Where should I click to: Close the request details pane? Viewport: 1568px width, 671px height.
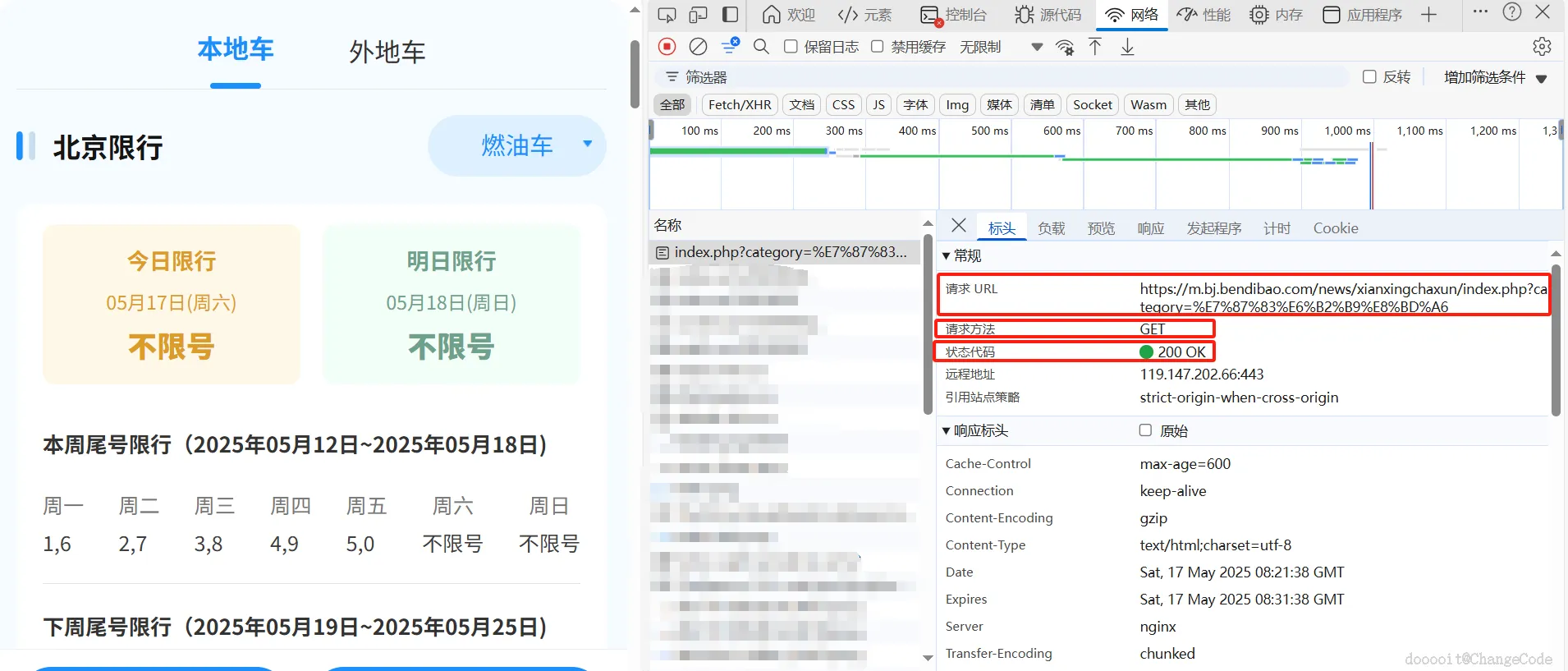pyautogui.click(x=958, y=226)
